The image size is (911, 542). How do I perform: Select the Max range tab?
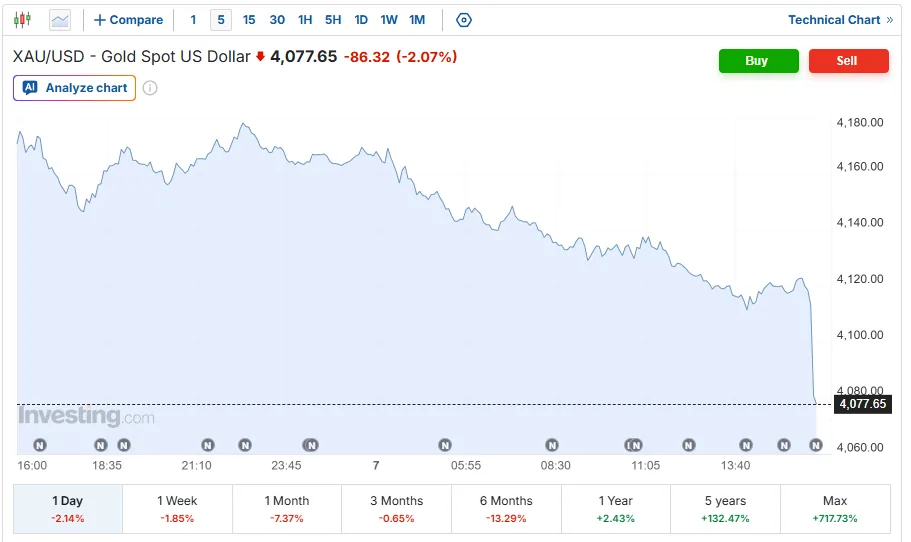(x=835, y=509)
